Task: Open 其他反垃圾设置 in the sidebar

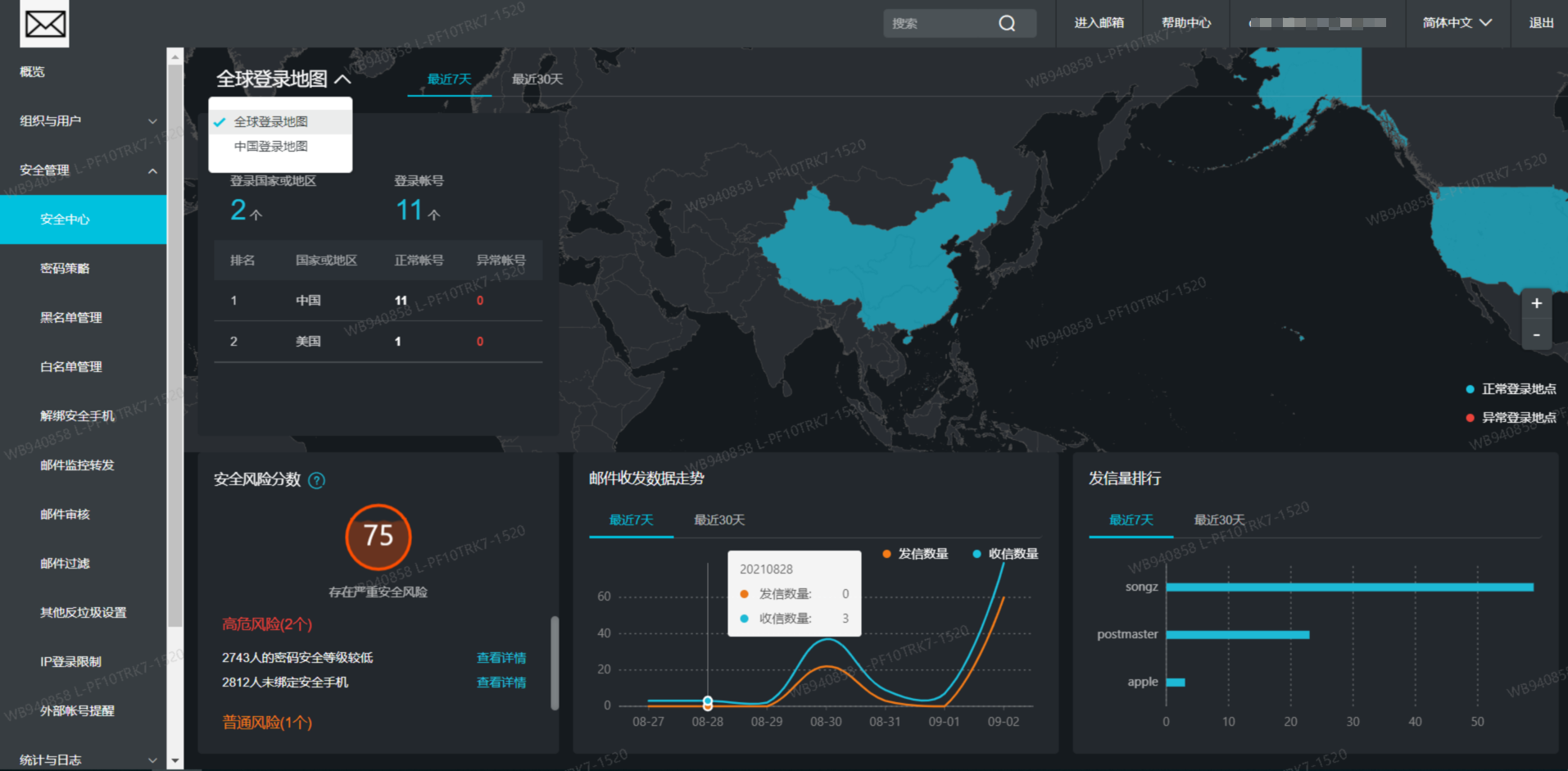Action: pos(84,613)
